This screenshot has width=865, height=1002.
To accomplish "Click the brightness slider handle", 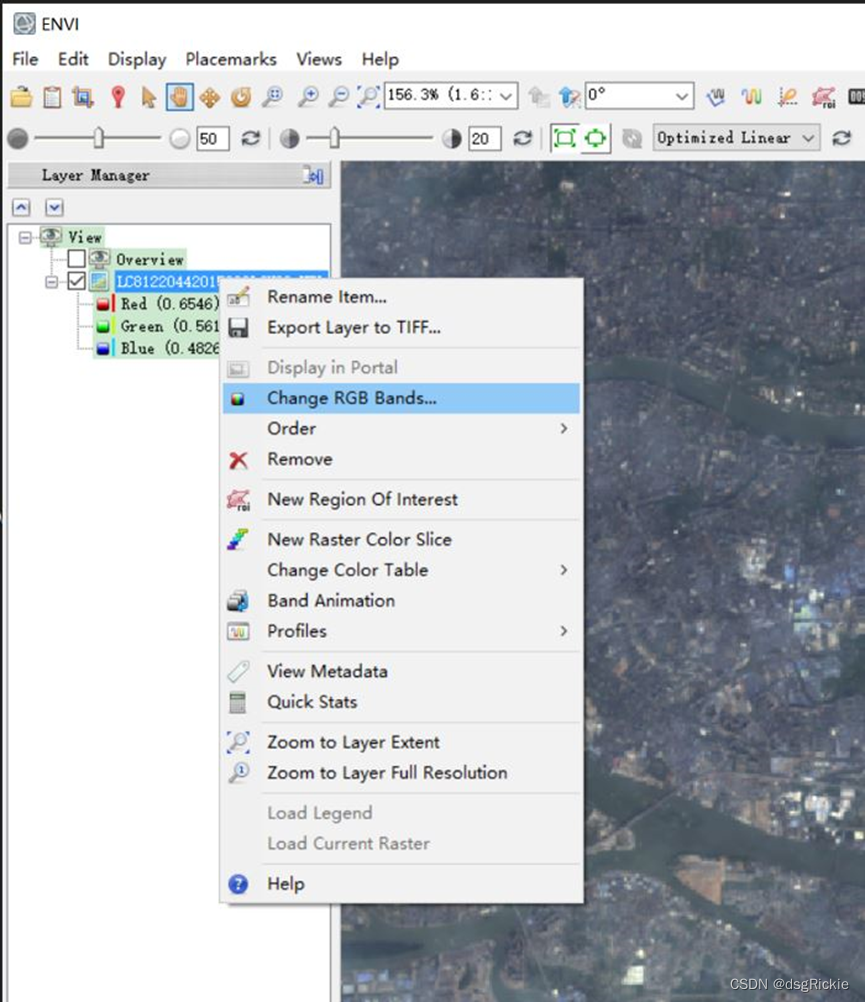I will (x=98, y=137).
